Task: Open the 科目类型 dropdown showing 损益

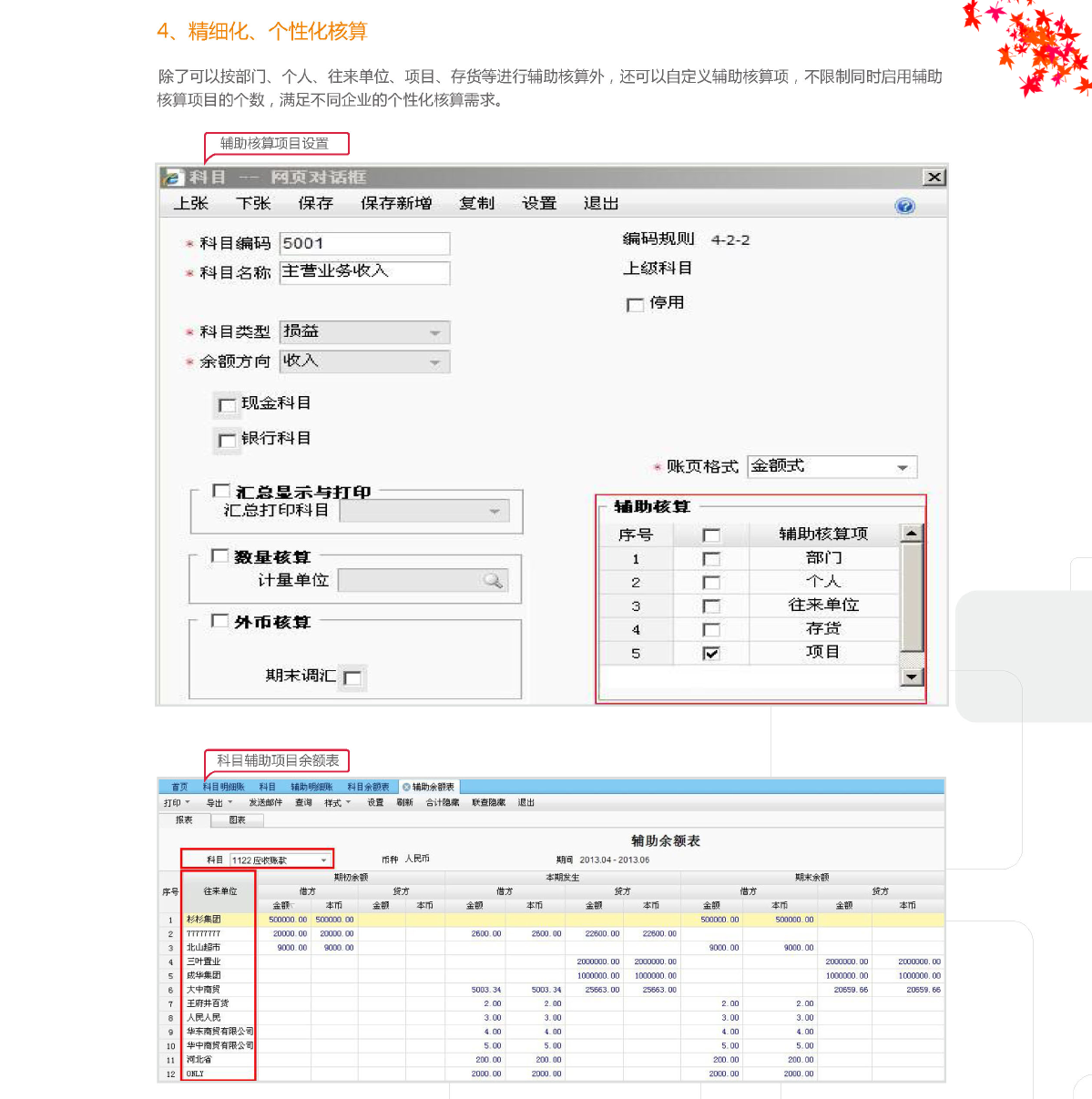Action: (x=434, y=333)
